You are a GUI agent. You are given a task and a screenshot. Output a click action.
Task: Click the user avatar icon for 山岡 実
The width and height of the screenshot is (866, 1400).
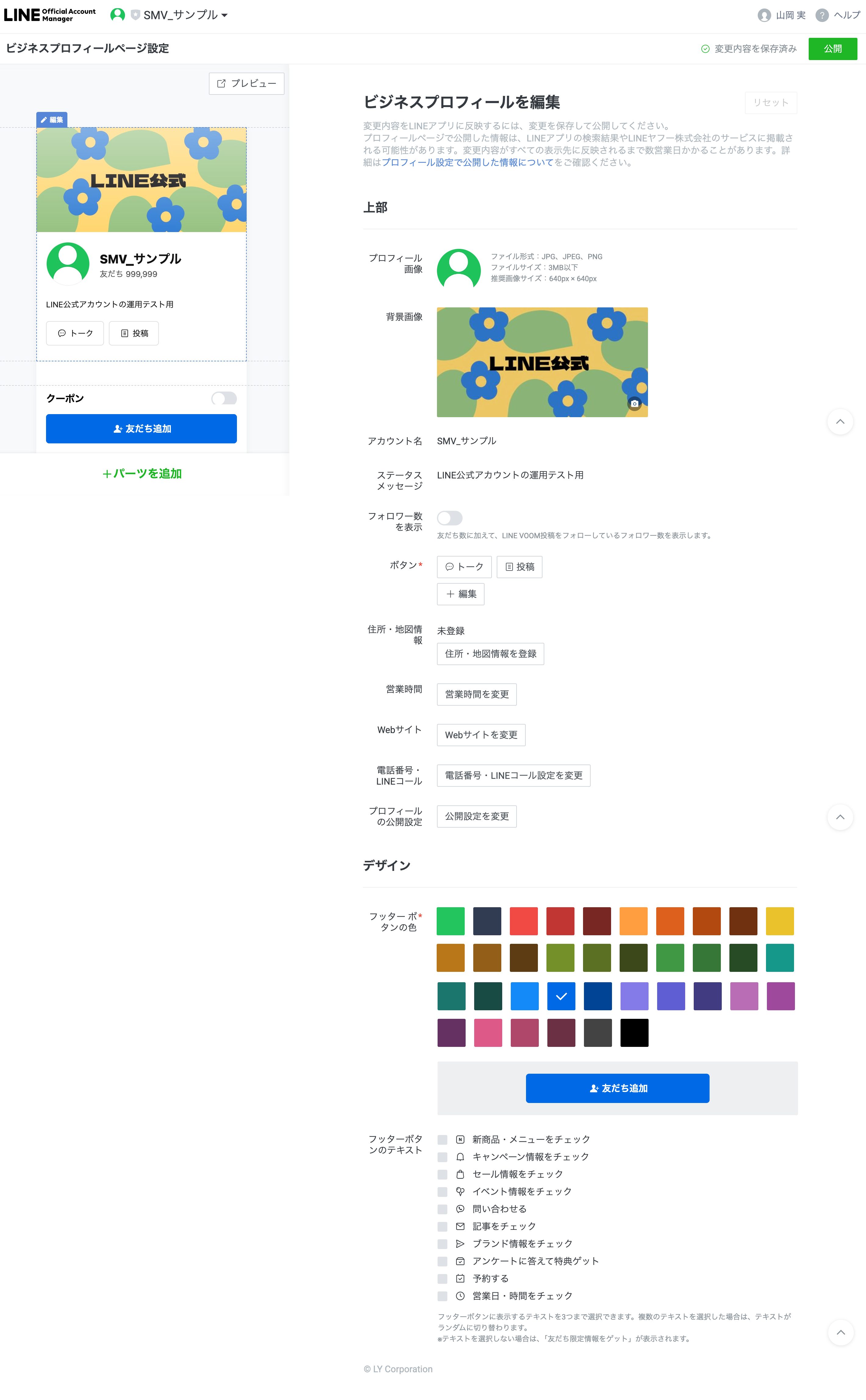764,16
